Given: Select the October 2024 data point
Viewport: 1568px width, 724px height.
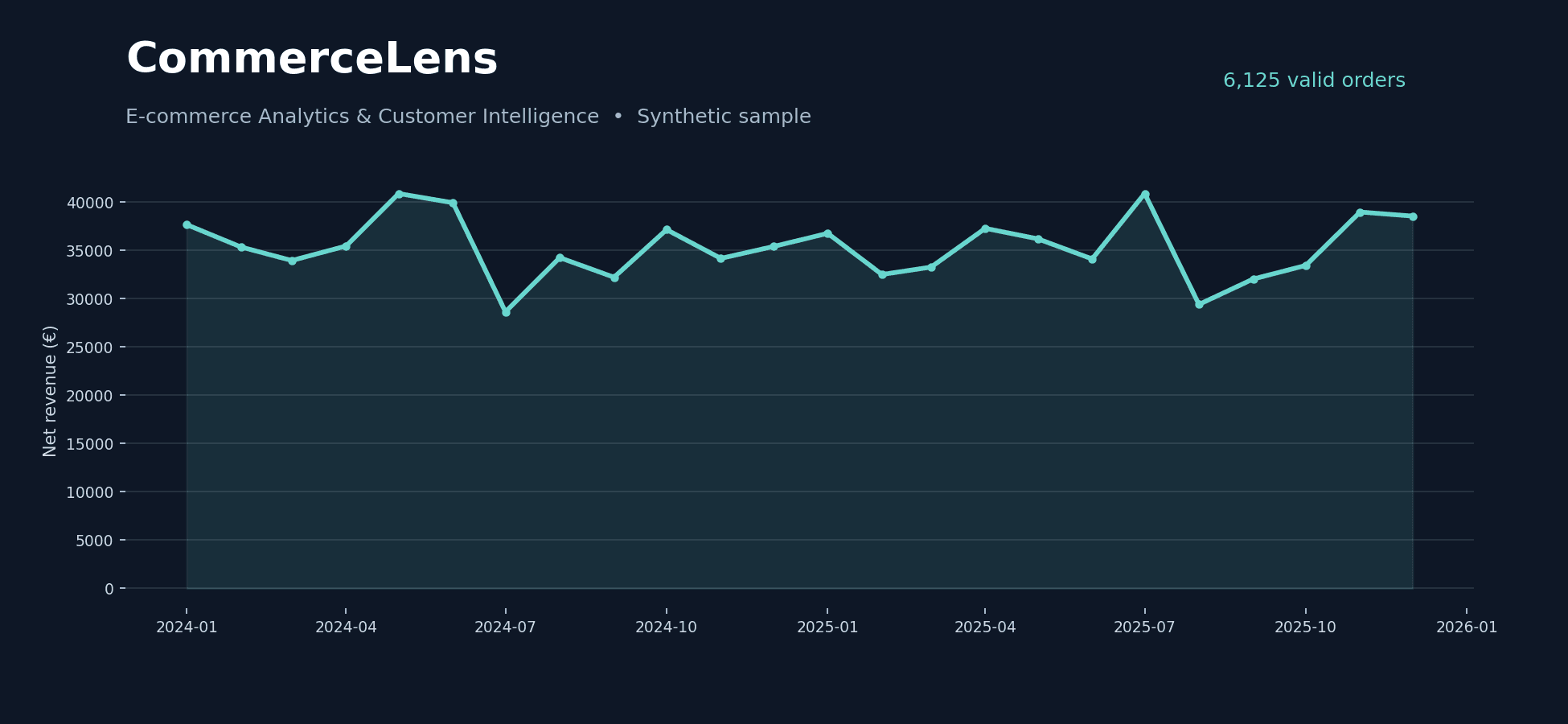Looking at the screenshot, I should pos(667,229).
